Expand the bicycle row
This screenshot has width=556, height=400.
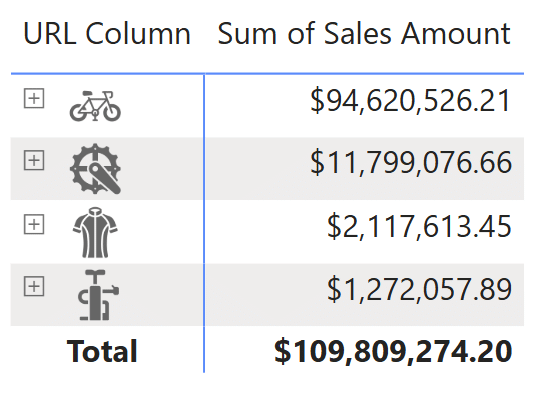(34, 98)
